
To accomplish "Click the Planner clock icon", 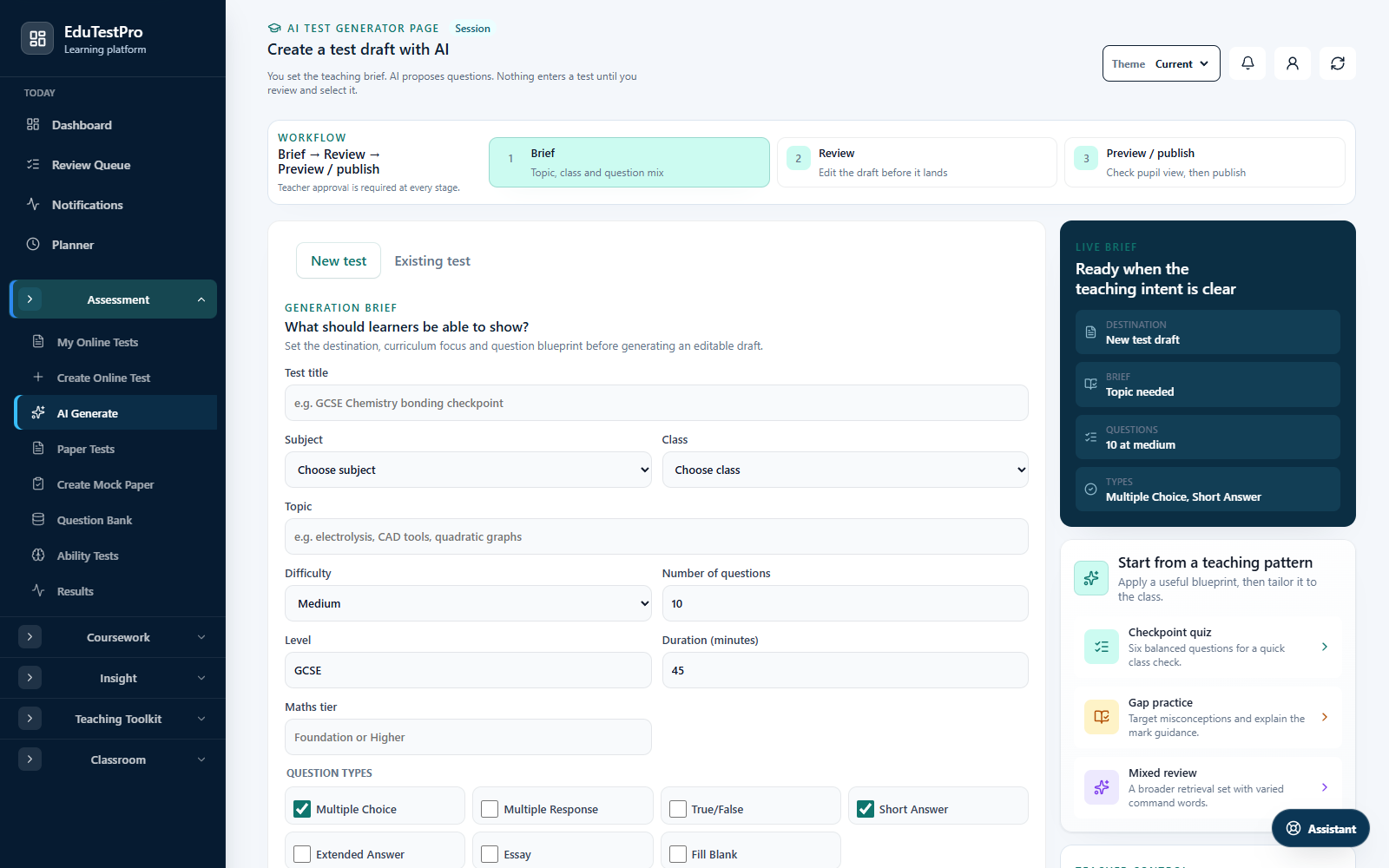I will (33, 244).
